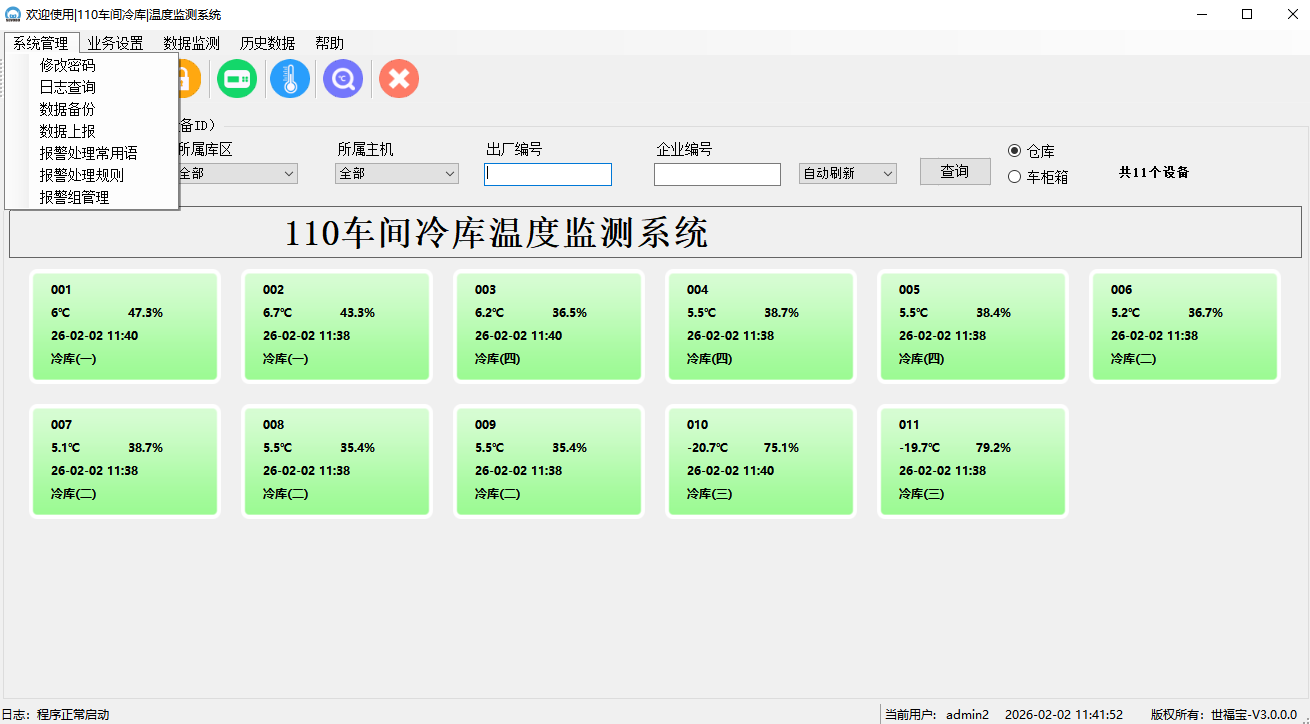The image size is (1310, 724).
Task: Click the app icon in title bar
Action: [x=13, y=15]
